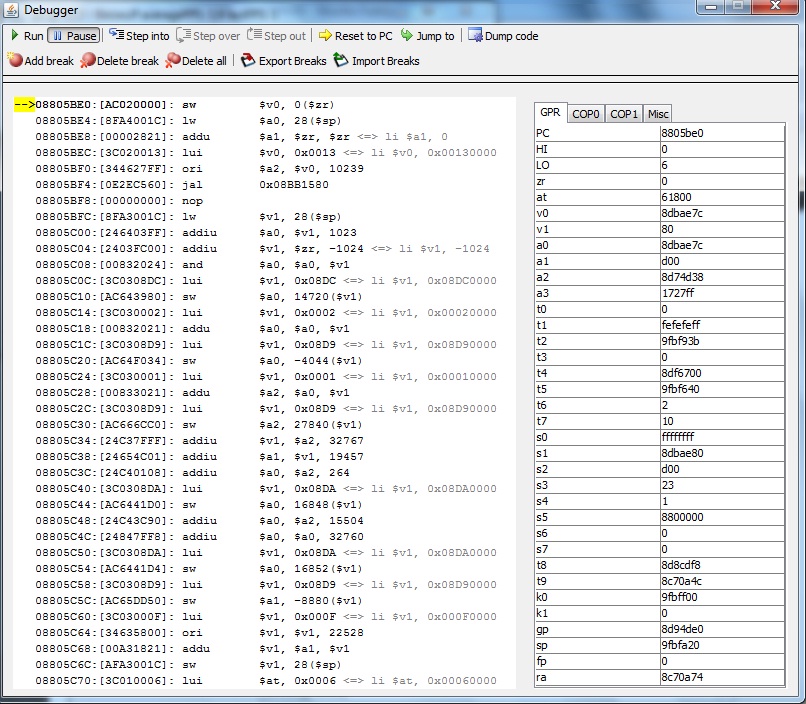
Task: Open the COP0 register tab
Action: [586, 114]
